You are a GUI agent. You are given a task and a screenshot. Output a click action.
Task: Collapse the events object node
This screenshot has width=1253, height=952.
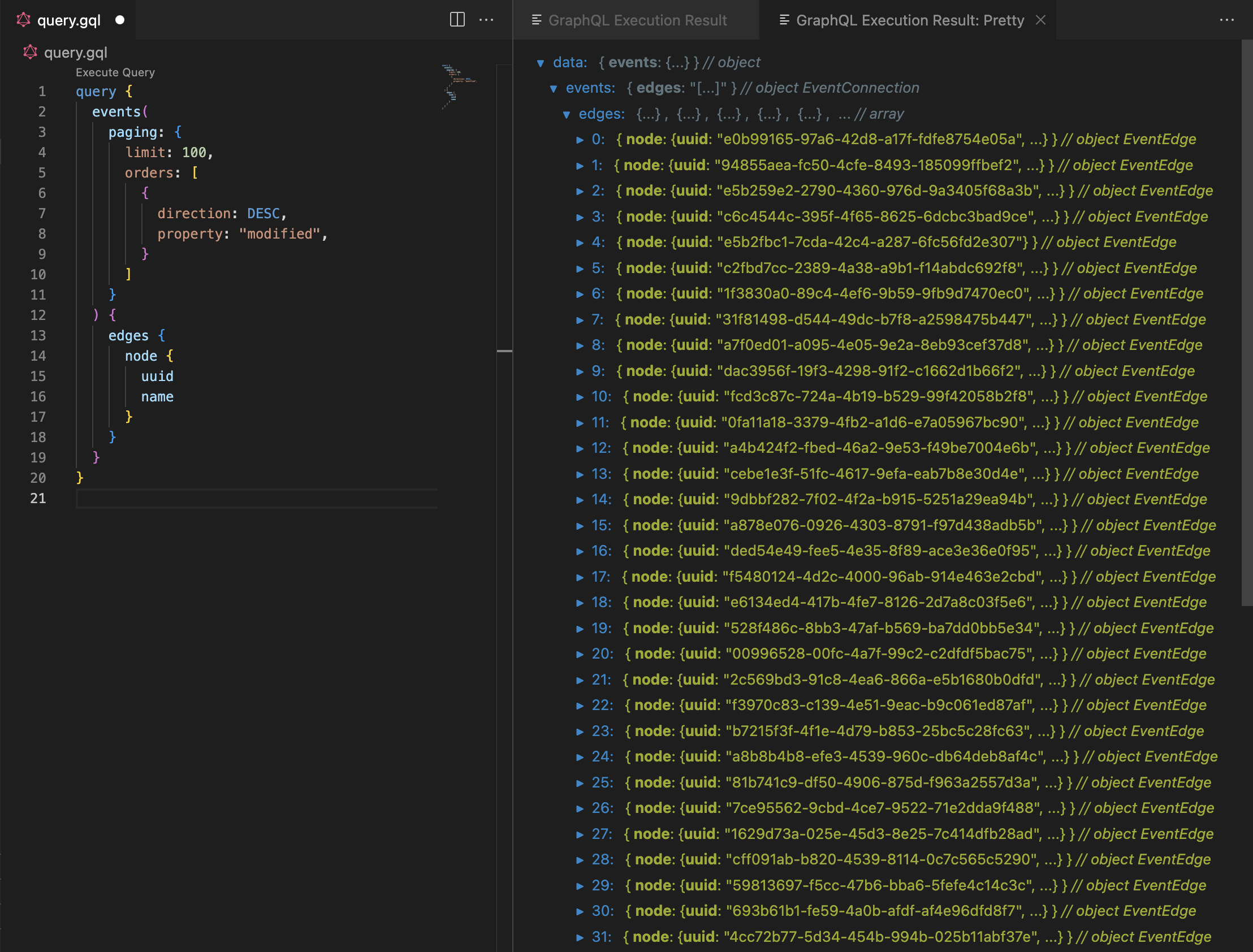point(554,88)
